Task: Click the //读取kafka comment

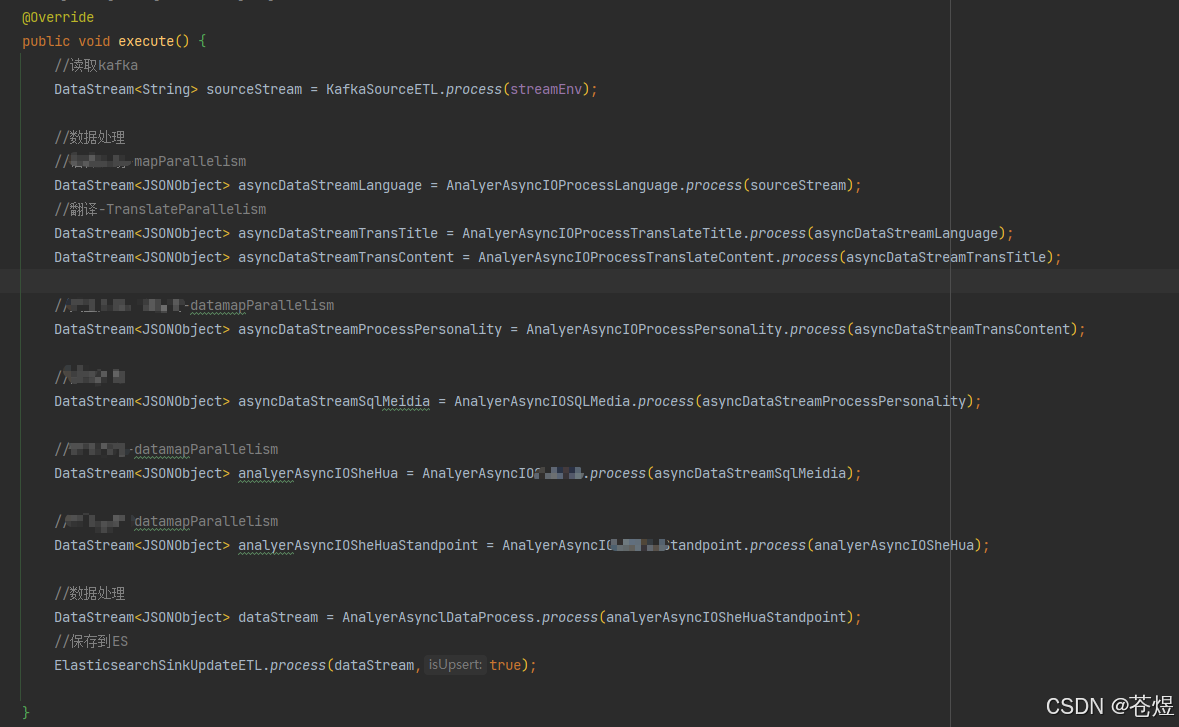Action: [x=96, y=65]
